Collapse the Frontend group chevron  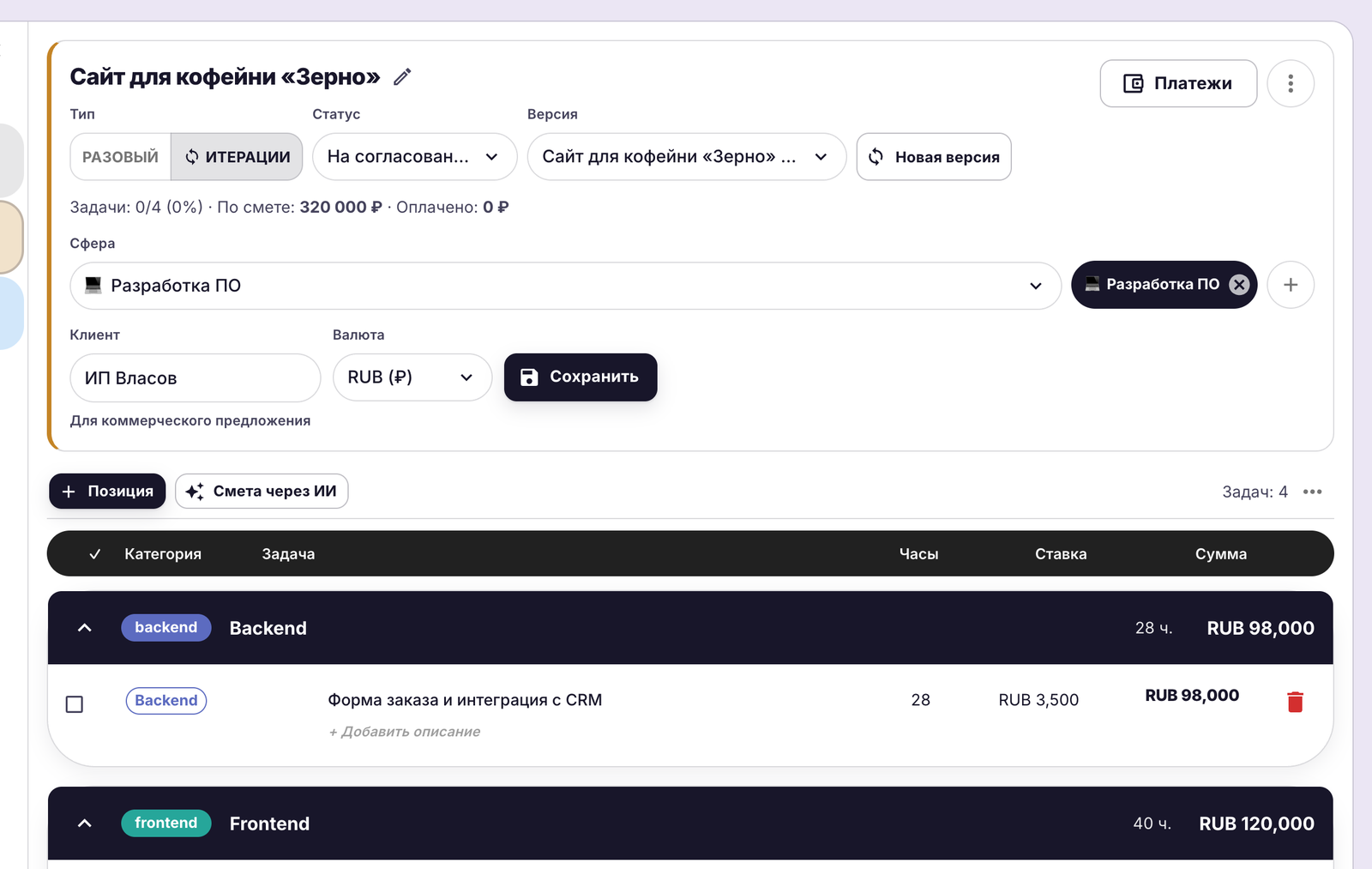coord(84,824)
